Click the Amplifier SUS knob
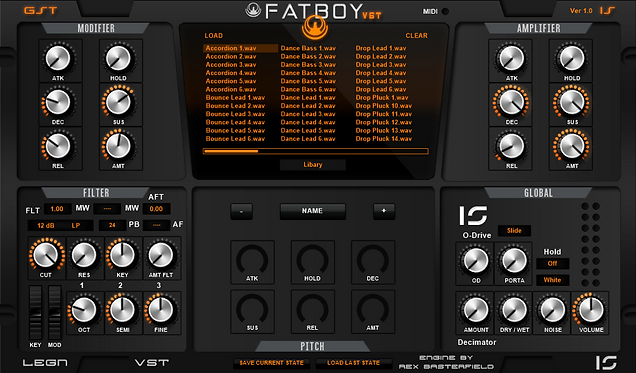636x373 pixels. pyautogui.click(x=572, y=102)
